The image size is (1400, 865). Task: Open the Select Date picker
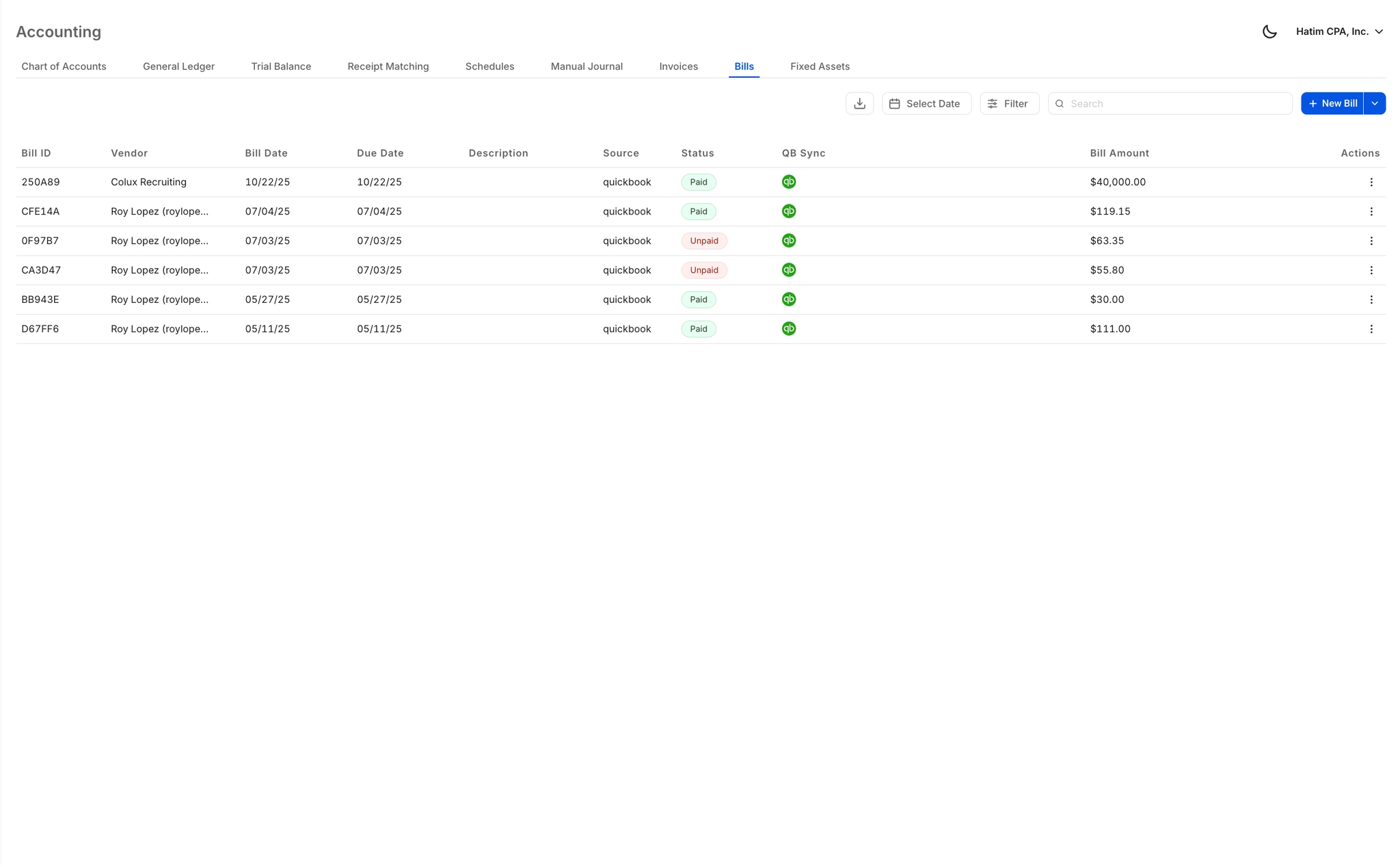coord(926,103)
